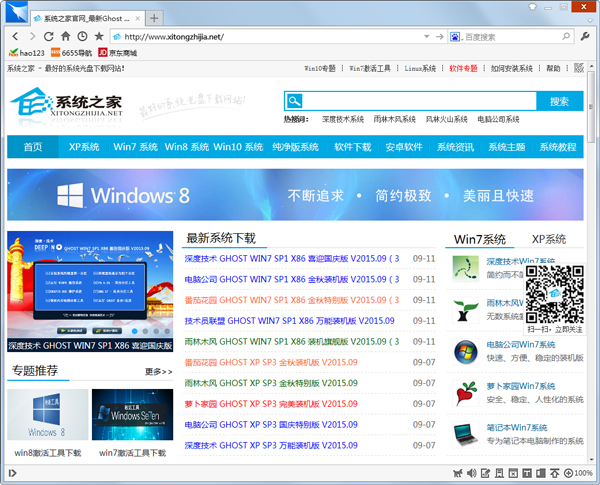Select the Win7 系统 navigation menu item
Screen dimensions: 600x485
pyautogui.click(x=135, y=147)
